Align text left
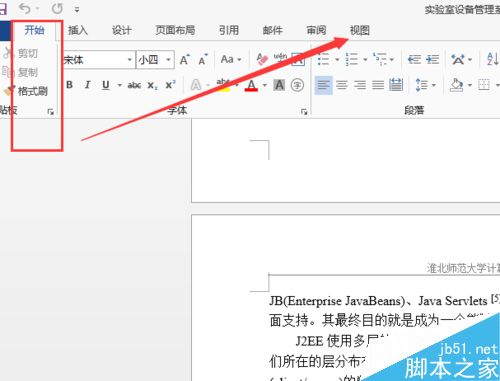This screenshot has height=381, width=500. [x=323, y=85]
